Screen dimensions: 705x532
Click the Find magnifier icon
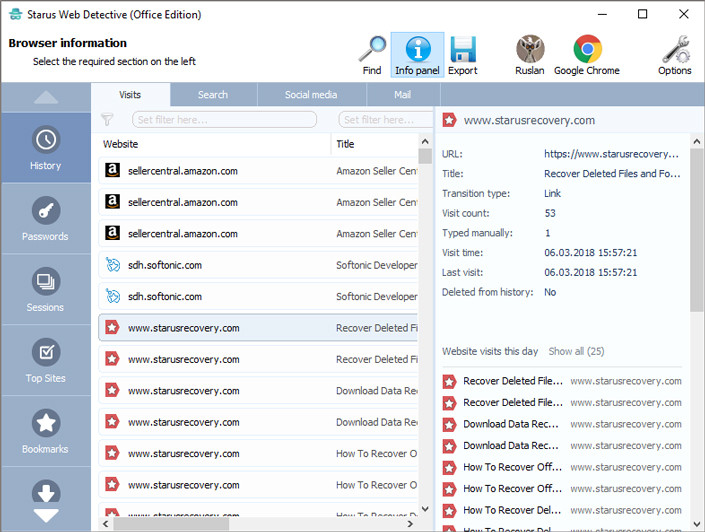372,50
